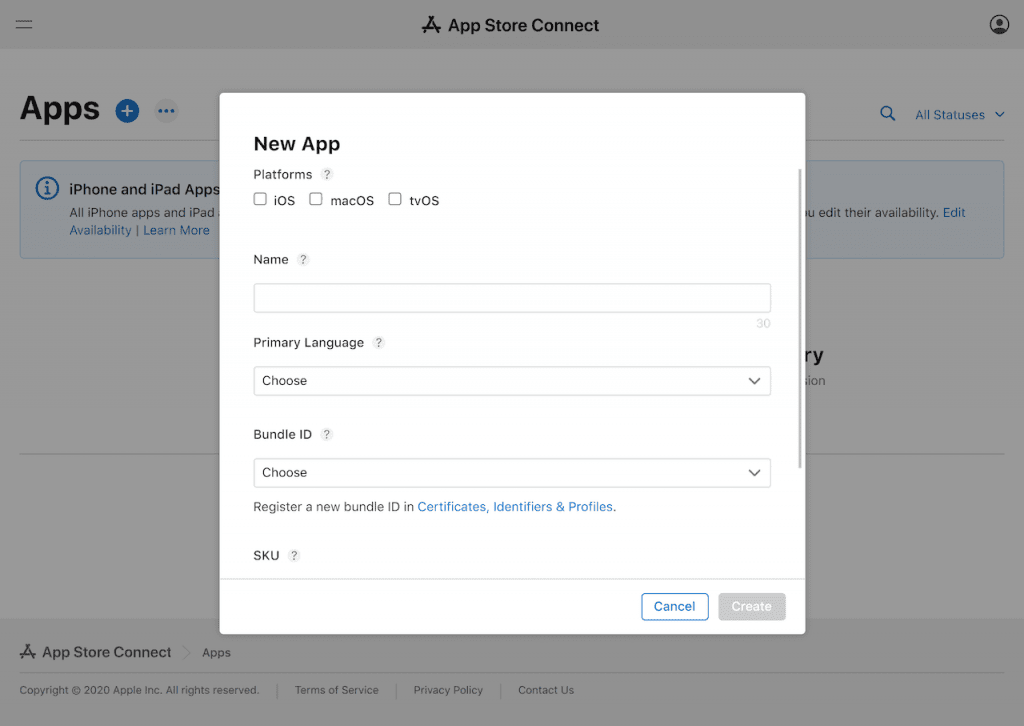Open the Primary Language dropdown
Image resolution: width=1024 pixels, height=726 pixels.
pos(512,381)
